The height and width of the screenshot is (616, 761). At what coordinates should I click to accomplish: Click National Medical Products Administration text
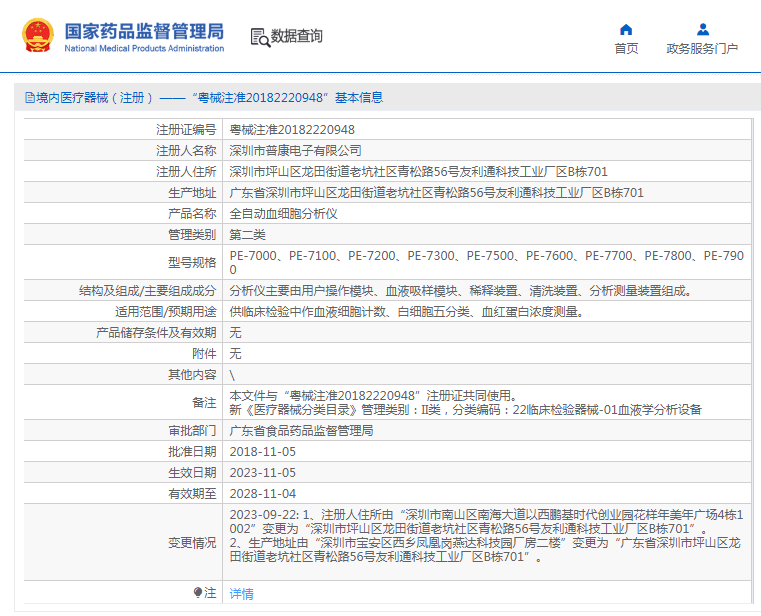coord(144,49)
